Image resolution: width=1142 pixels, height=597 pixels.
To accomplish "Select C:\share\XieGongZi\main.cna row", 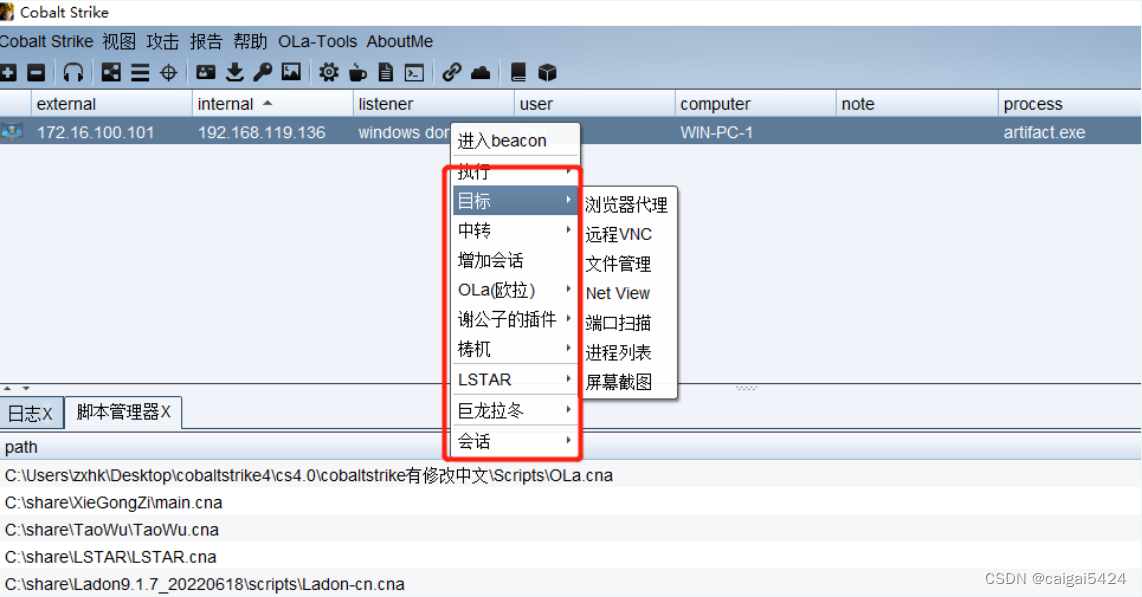I will click(570, 502).
